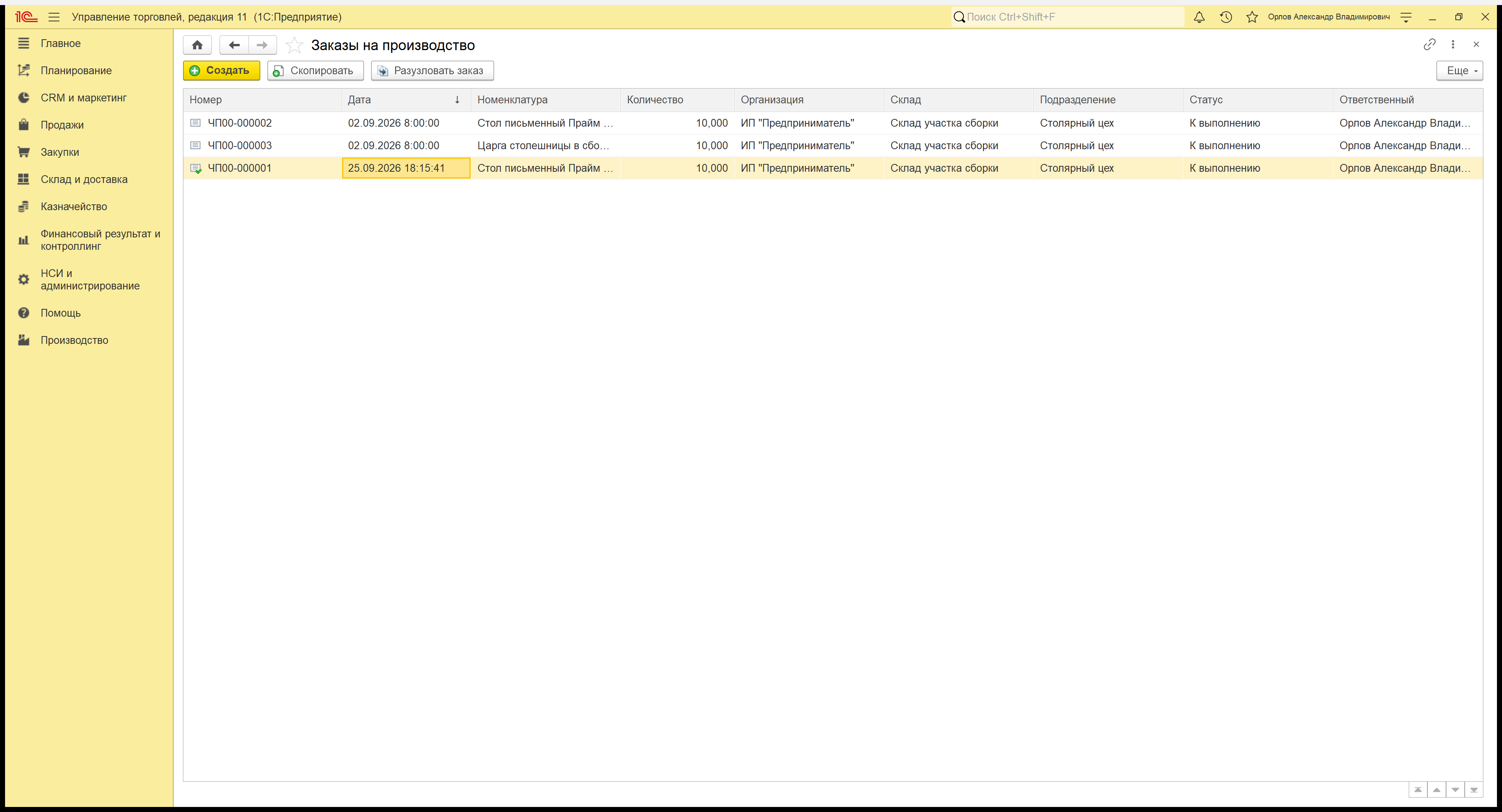Viewport: 1502px width, 812px height.
Task: Navigate back with the left arrow
Action: 234,45
